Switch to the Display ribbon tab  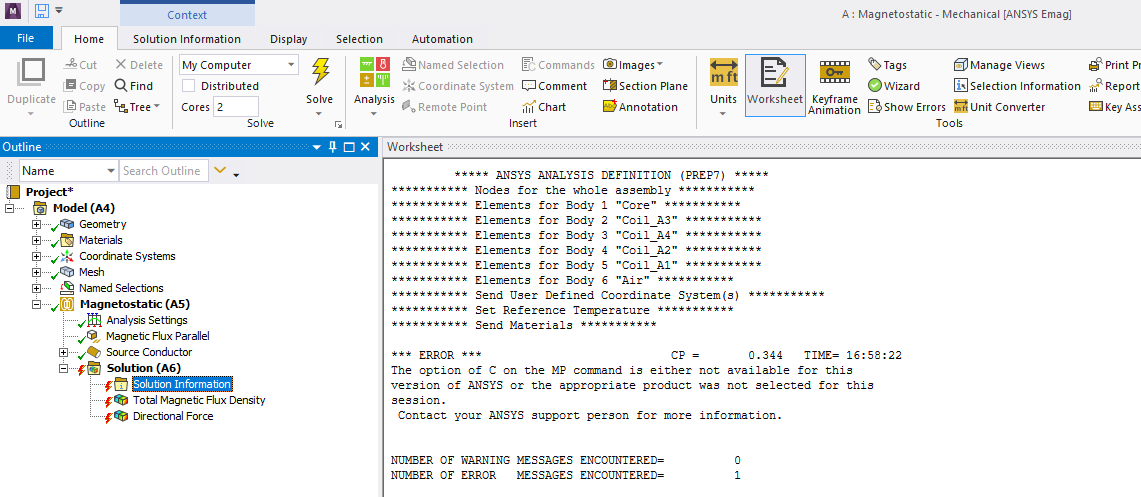[288, 39]
